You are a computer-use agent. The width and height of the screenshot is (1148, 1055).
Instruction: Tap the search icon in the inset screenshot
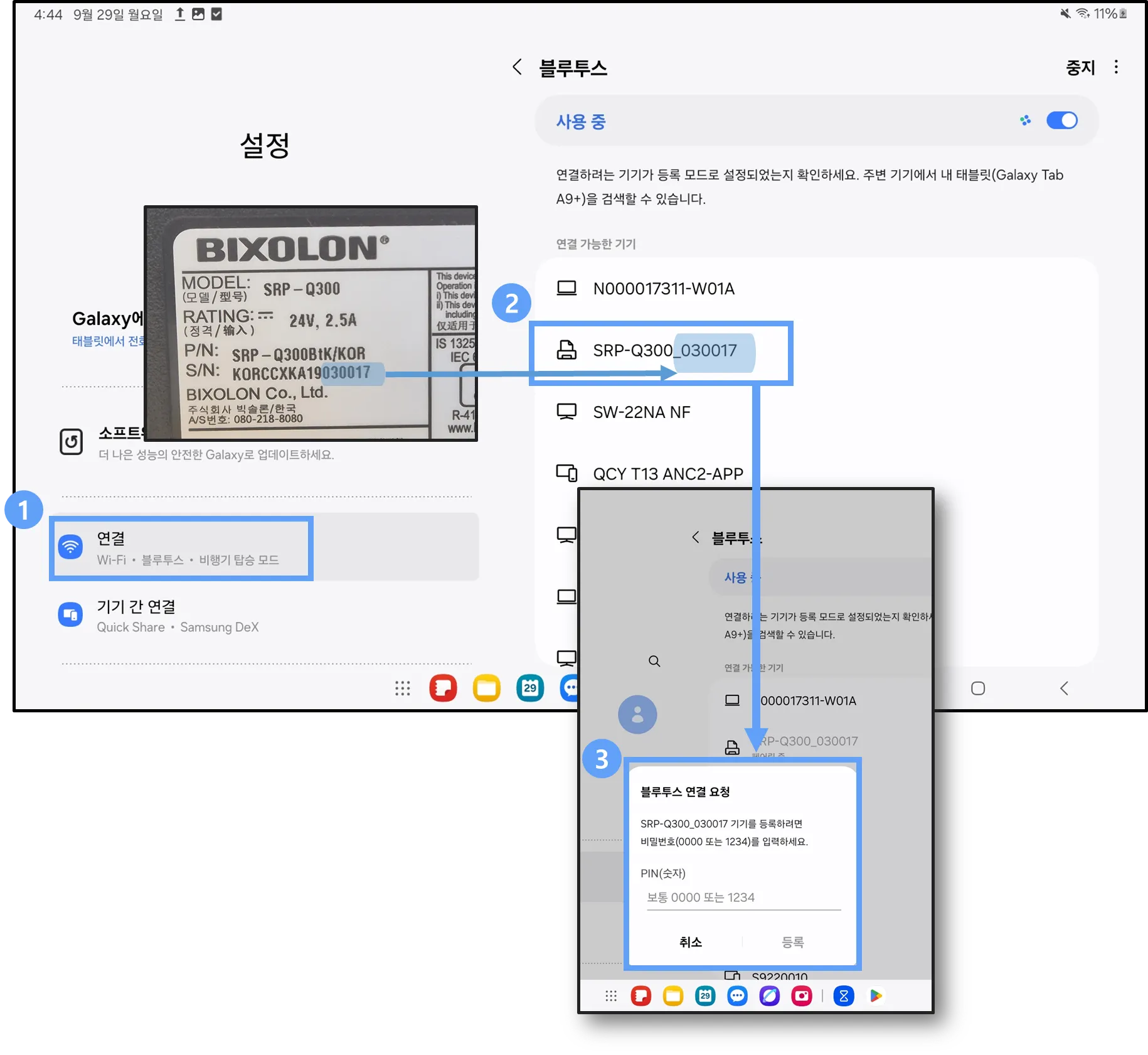(654, 661)
